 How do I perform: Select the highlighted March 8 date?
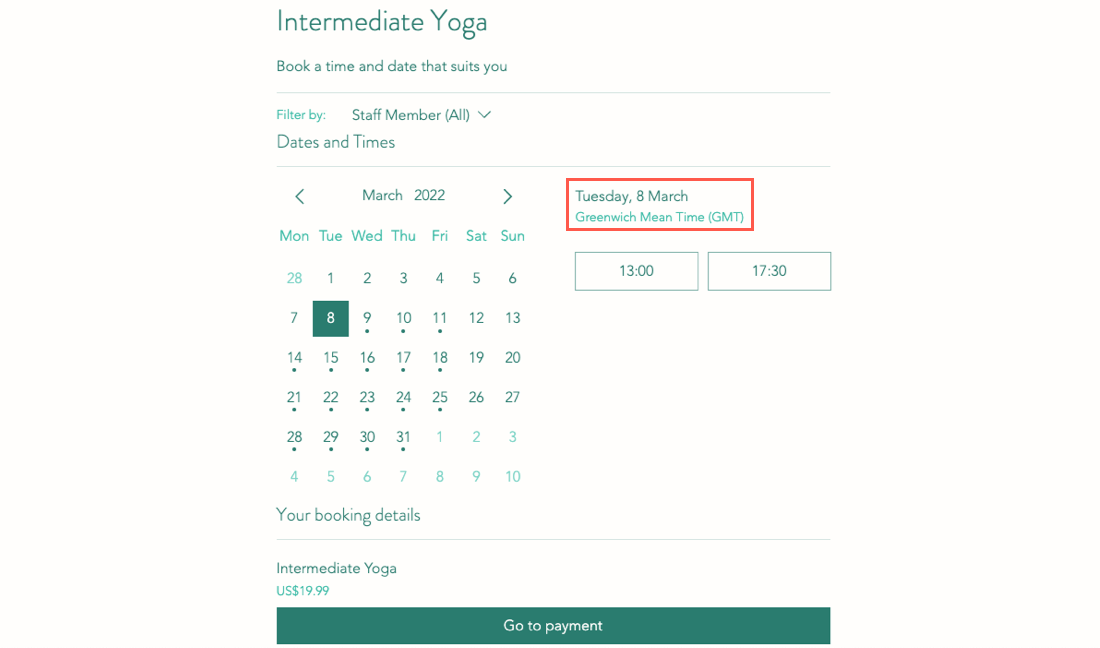coord(331,318)
